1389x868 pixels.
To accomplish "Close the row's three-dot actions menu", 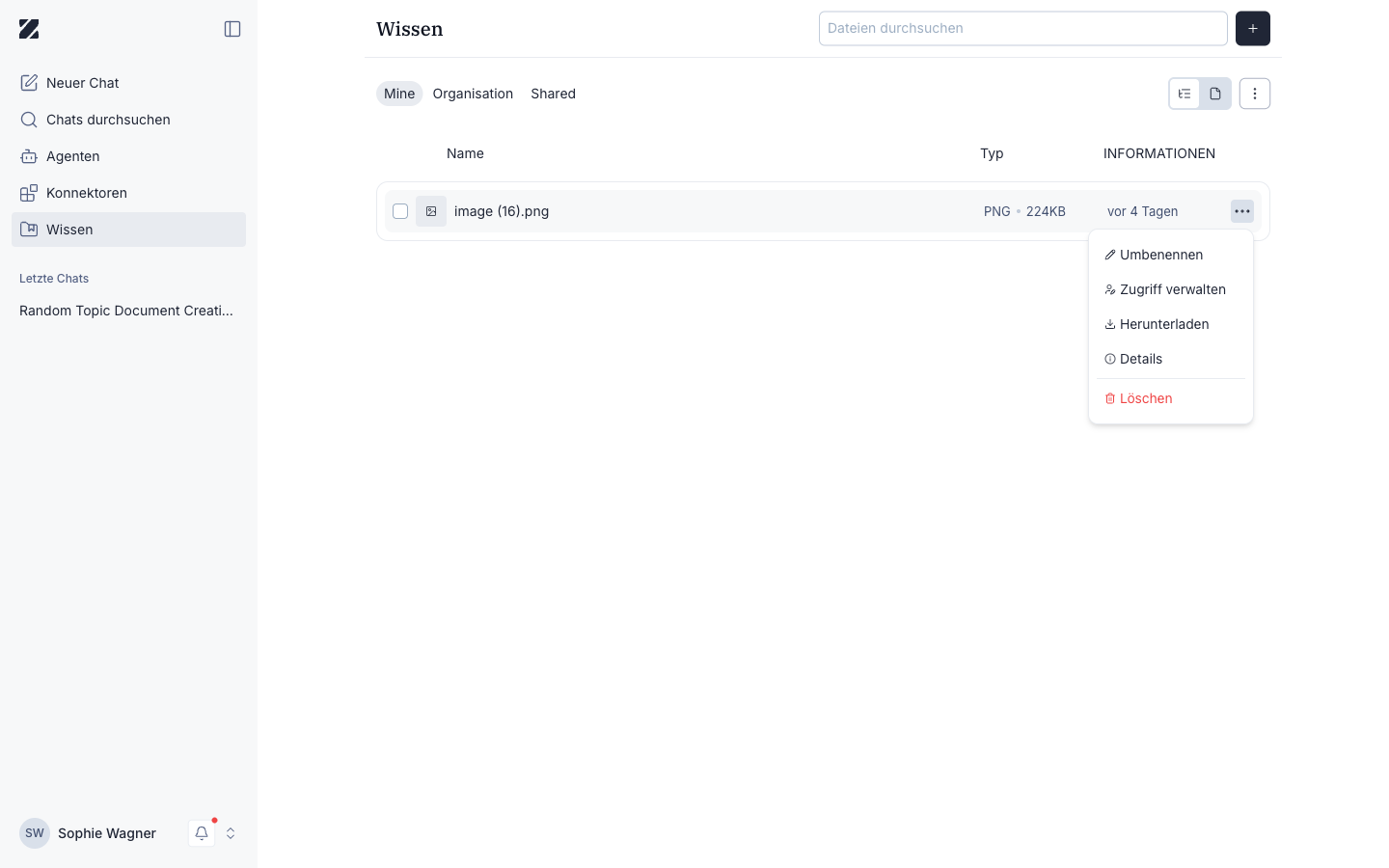I will coord(1242,211).
